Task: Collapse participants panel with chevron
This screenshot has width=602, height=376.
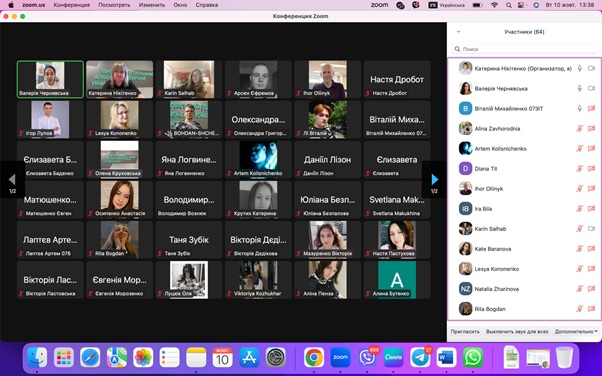Action: 458,32
